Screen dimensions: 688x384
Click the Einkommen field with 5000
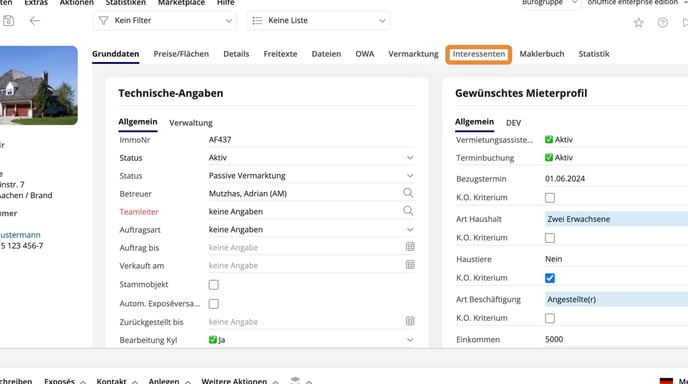616,339
